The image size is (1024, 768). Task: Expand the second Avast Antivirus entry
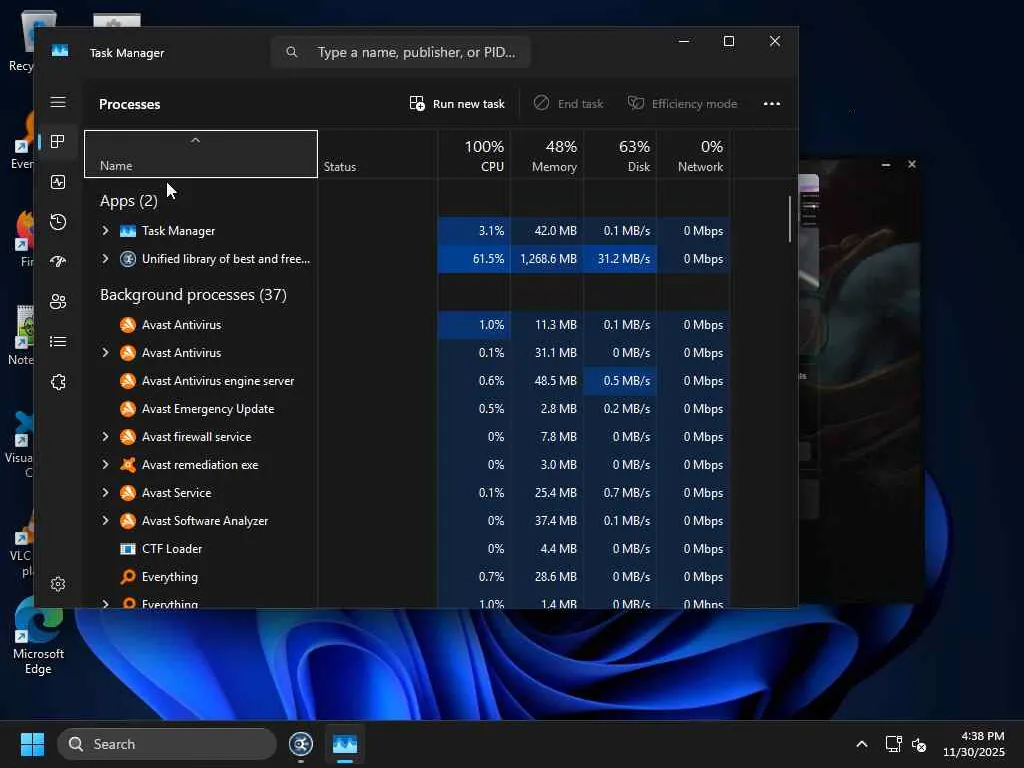pyautogui.click(x=105, y=353)
